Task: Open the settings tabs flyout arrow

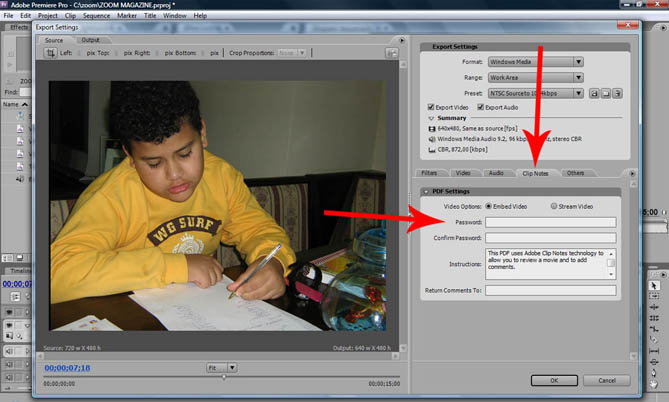Action: tap(631, 173)
